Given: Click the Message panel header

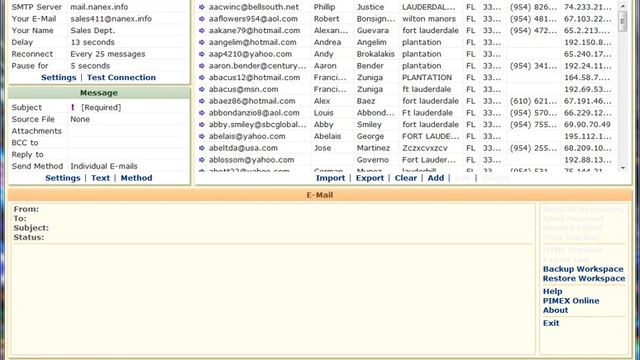Looking at the screenshot, I should (x=99, y=93).
